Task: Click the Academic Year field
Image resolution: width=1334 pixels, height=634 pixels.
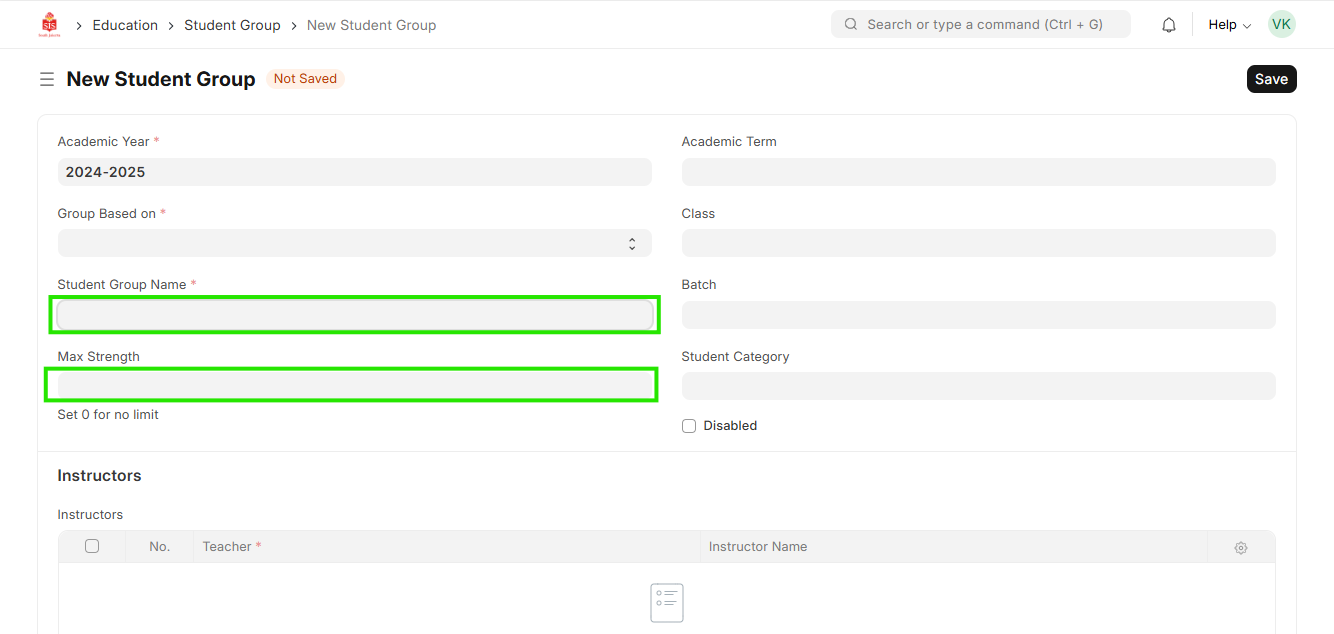Action: pyautogui.click(x=354, y=172)
